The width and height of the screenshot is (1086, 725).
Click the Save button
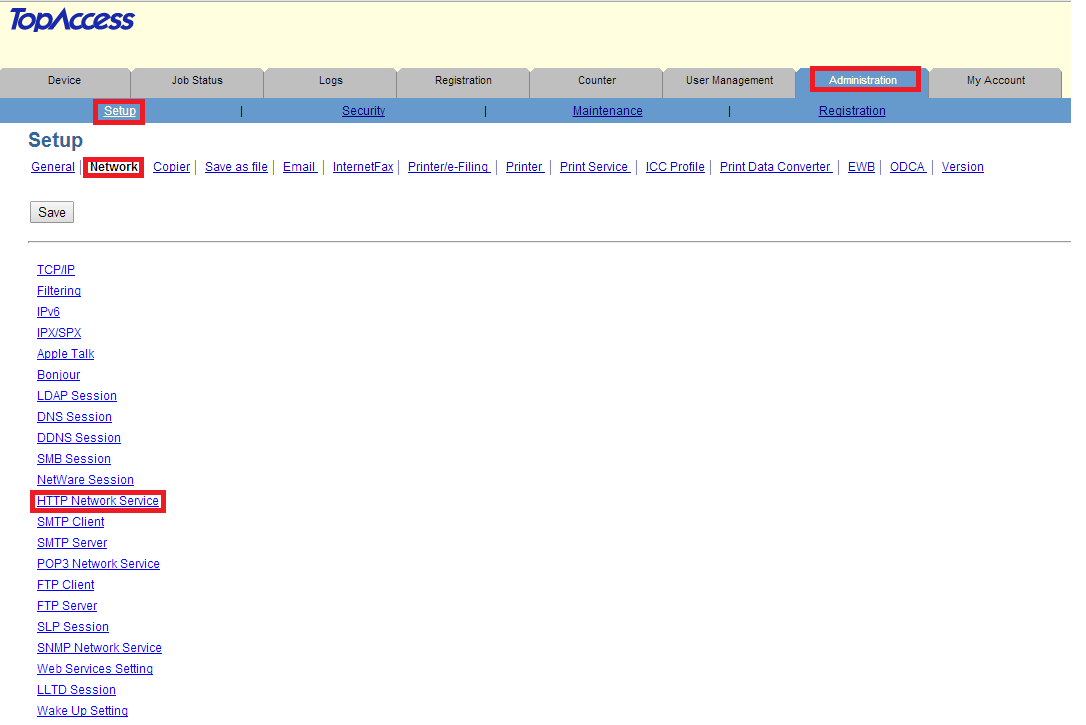pyautogui.click(x=51, y=211)
